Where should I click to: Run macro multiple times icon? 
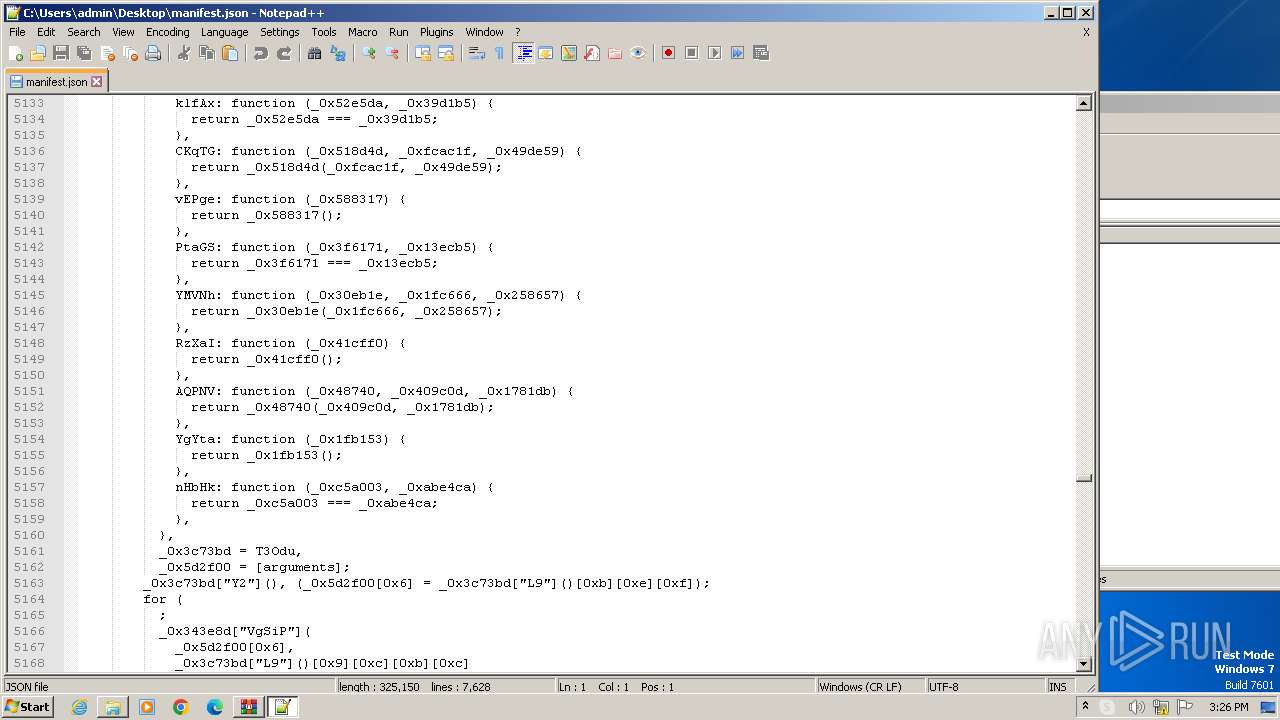coord(737,53)
